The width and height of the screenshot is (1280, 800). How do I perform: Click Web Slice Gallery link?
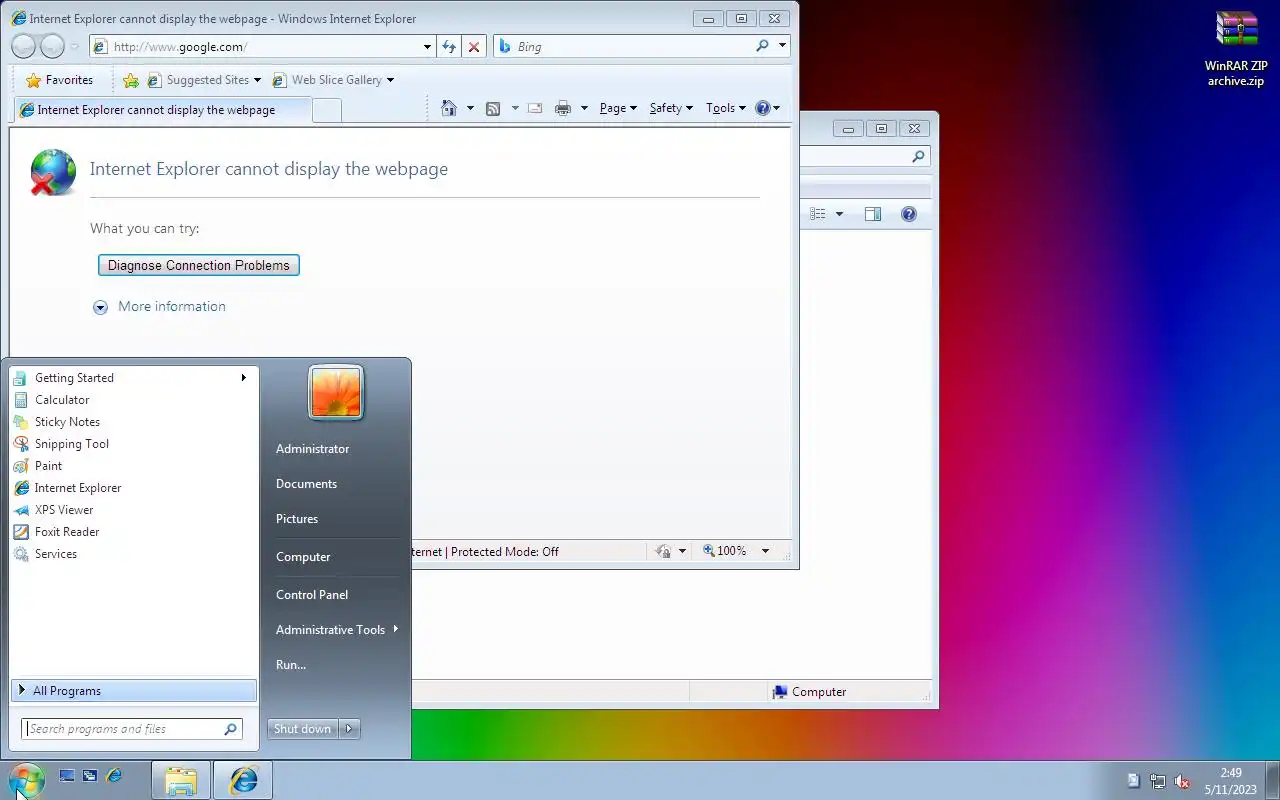(332, 80)
